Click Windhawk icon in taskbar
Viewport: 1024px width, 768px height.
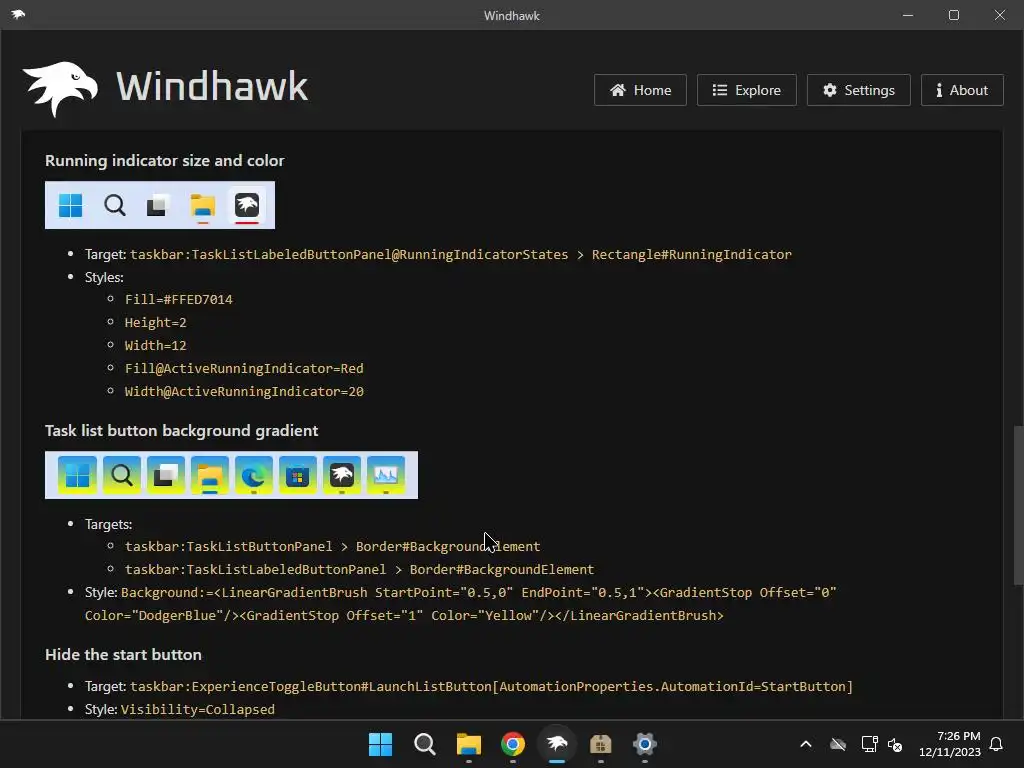(556, 744)
